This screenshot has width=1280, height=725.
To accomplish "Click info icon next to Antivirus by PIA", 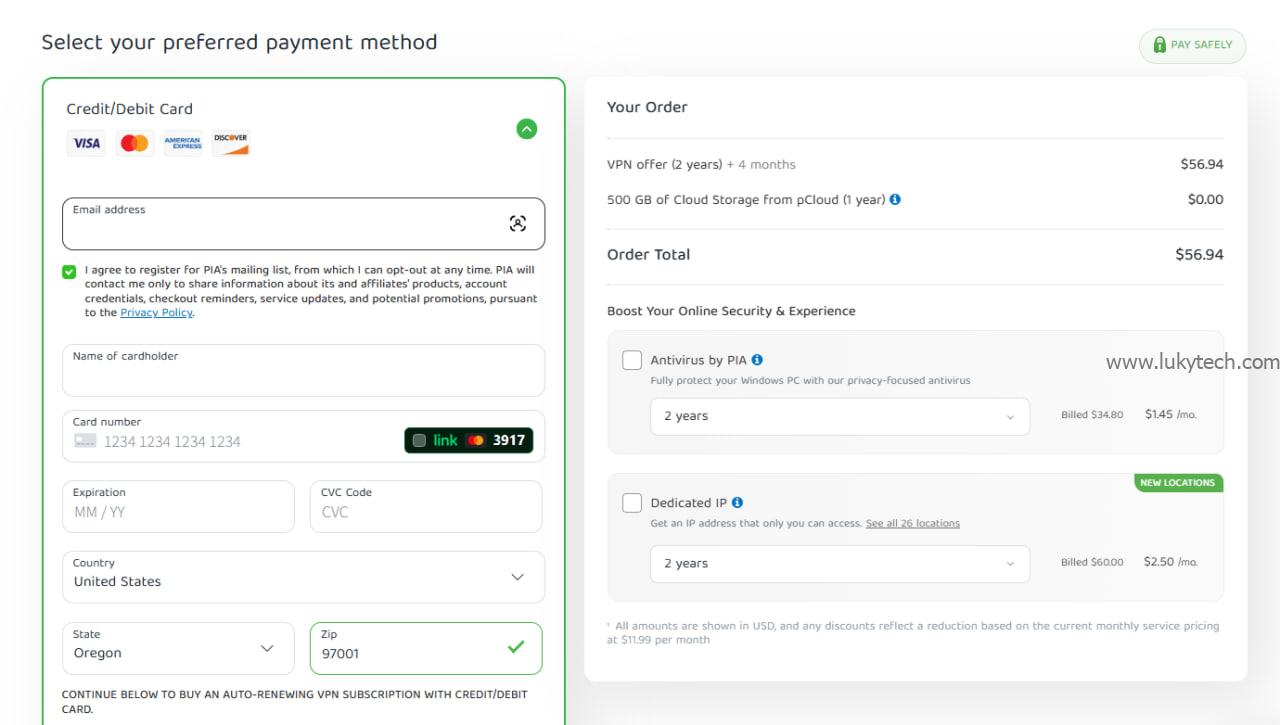I will tap(757, 360).
